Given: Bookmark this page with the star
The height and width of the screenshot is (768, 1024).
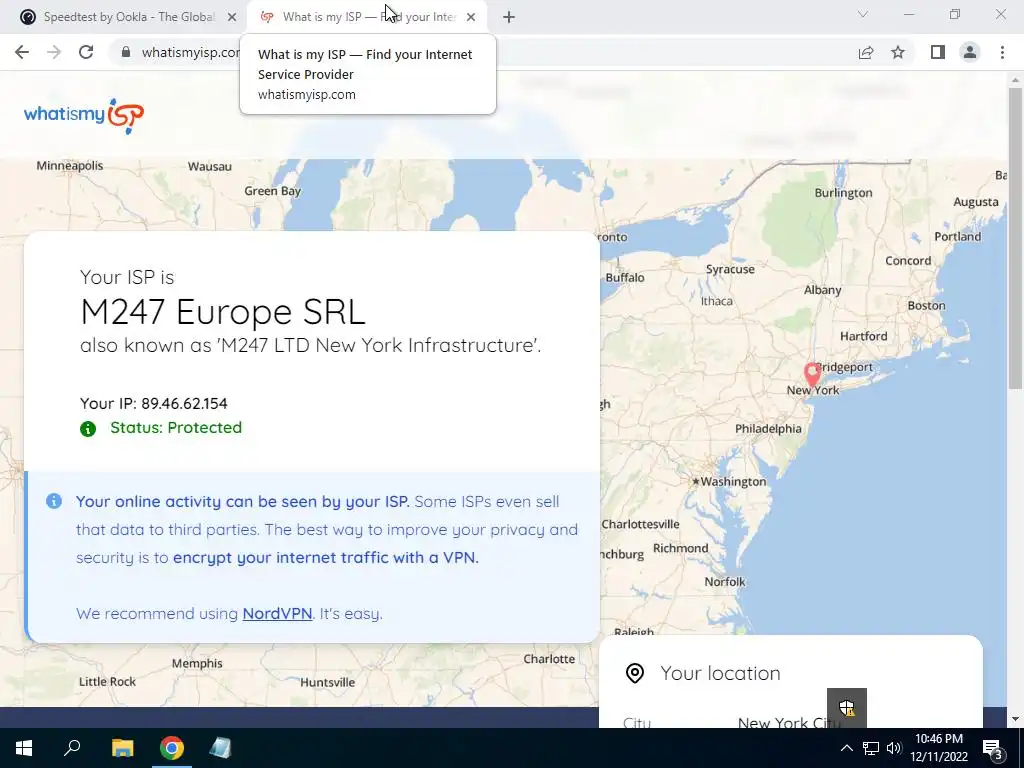Looking at the screenshot, I should point(898,52).
